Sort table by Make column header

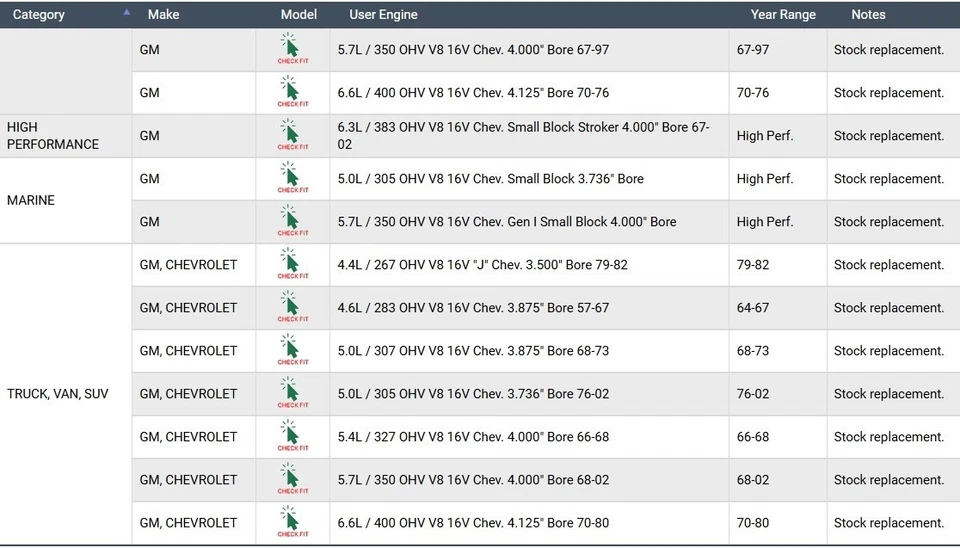pos(163,15)
